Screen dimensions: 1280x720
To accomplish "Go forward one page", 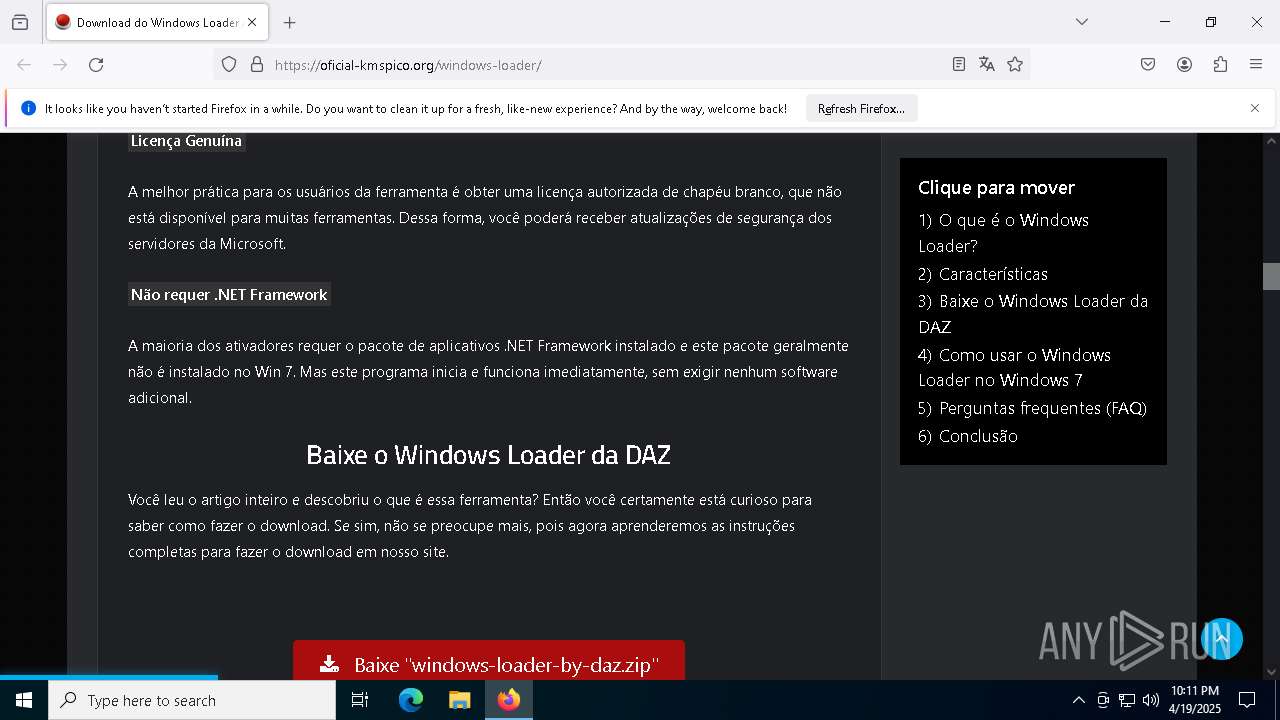I will point(60,65).
